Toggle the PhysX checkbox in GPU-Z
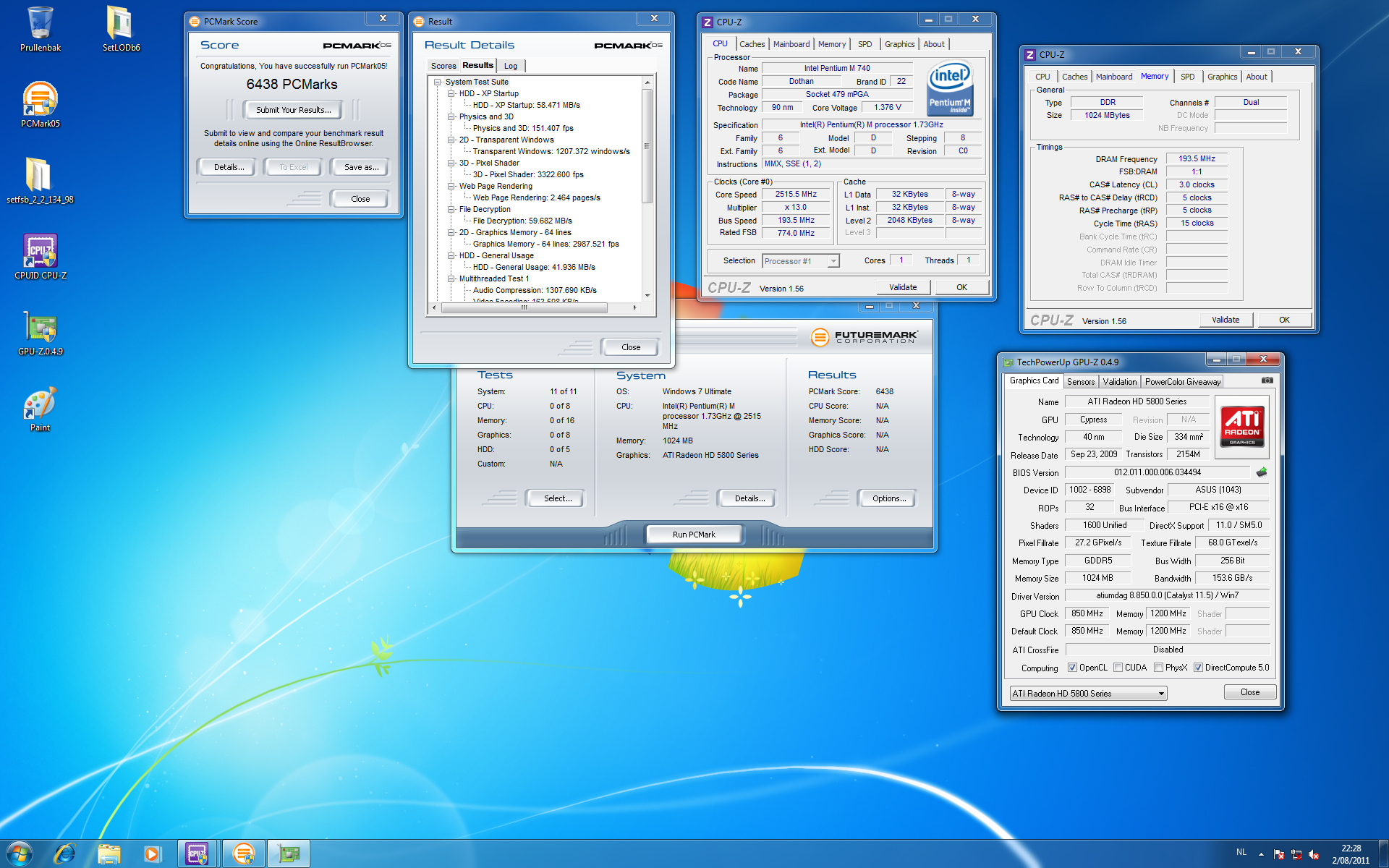 click(1159, 668)
